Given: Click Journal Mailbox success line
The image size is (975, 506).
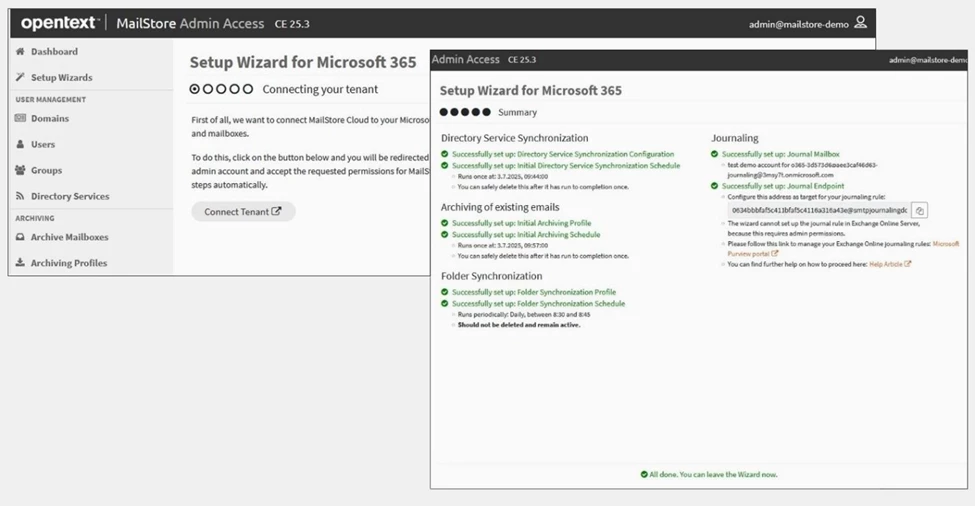Looking at the screenshot, I should point(780,154).
